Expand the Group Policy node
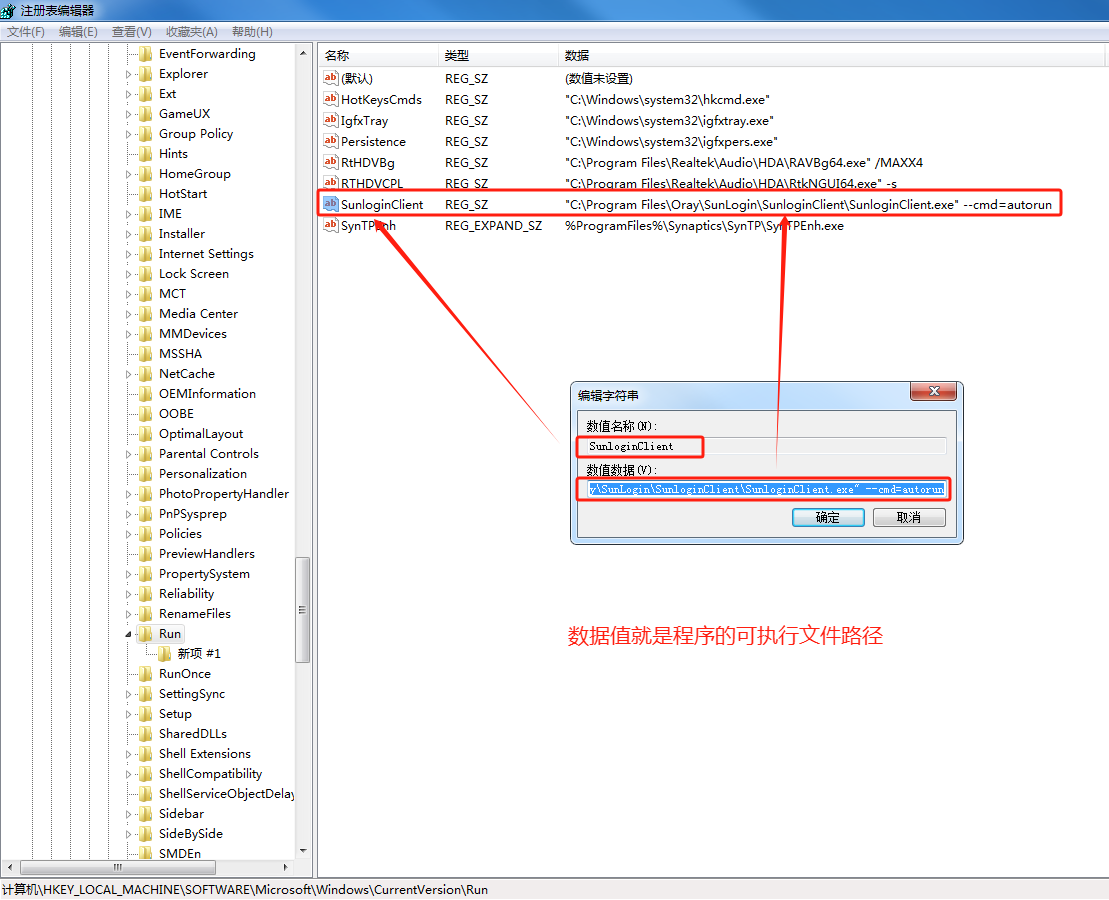 coord(129,134)
